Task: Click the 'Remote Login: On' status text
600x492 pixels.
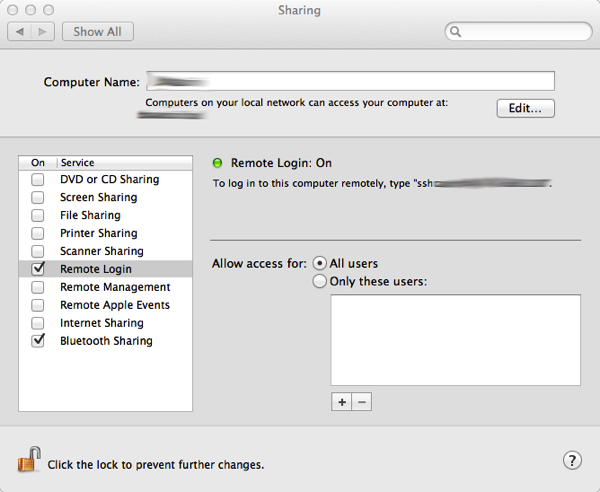Action: [x=281, y=163]
